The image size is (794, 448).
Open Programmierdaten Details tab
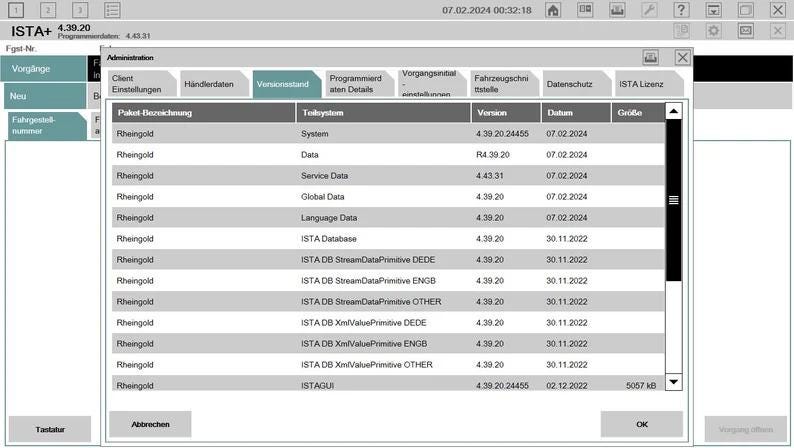pyautogui.click(x=359, y=84)
